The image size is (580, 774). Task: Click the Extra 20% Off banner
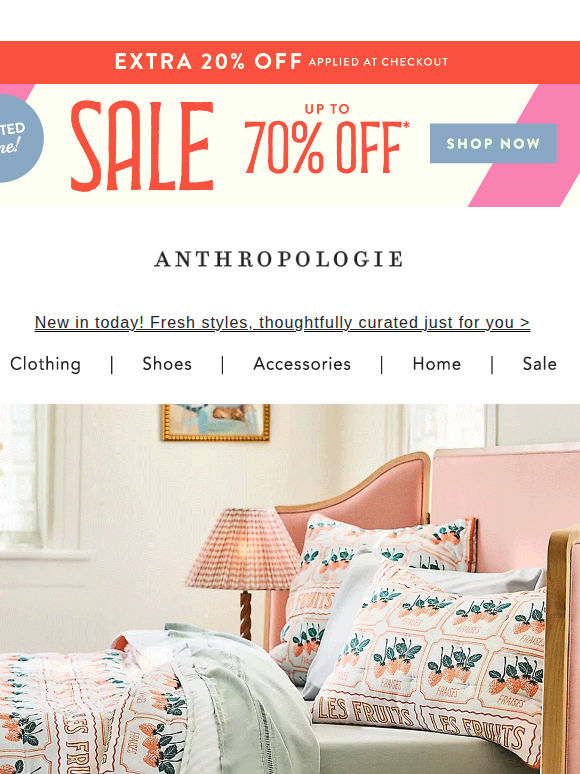290,62
